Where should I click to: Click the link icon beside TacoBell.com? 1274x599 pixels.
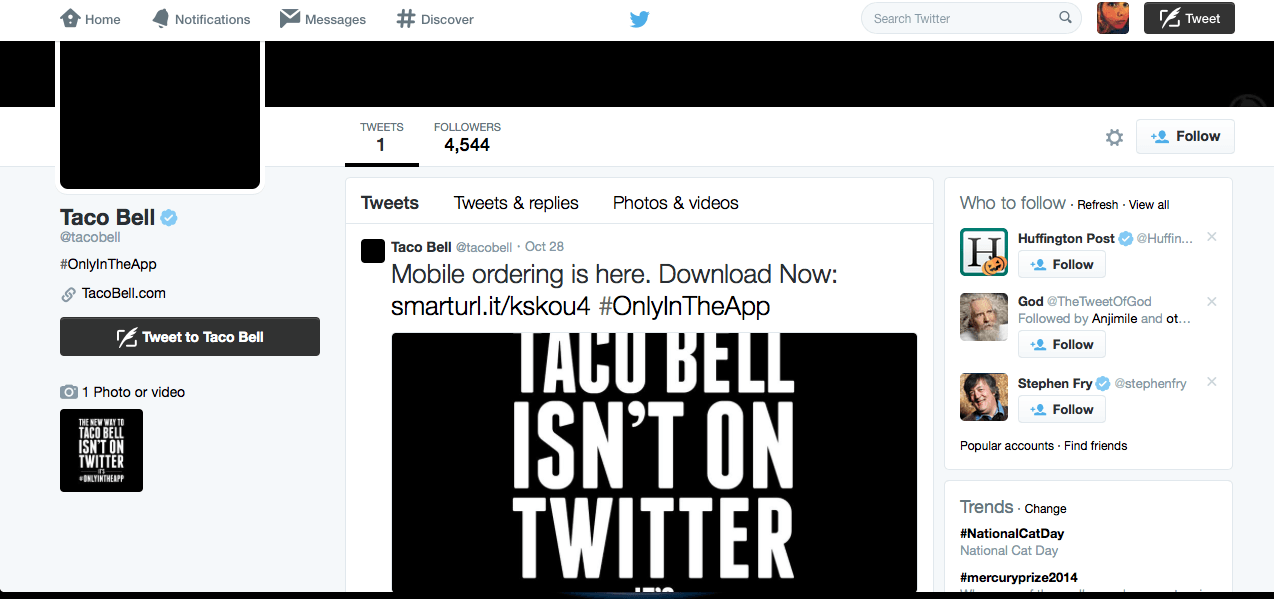(x=68, y=293)
